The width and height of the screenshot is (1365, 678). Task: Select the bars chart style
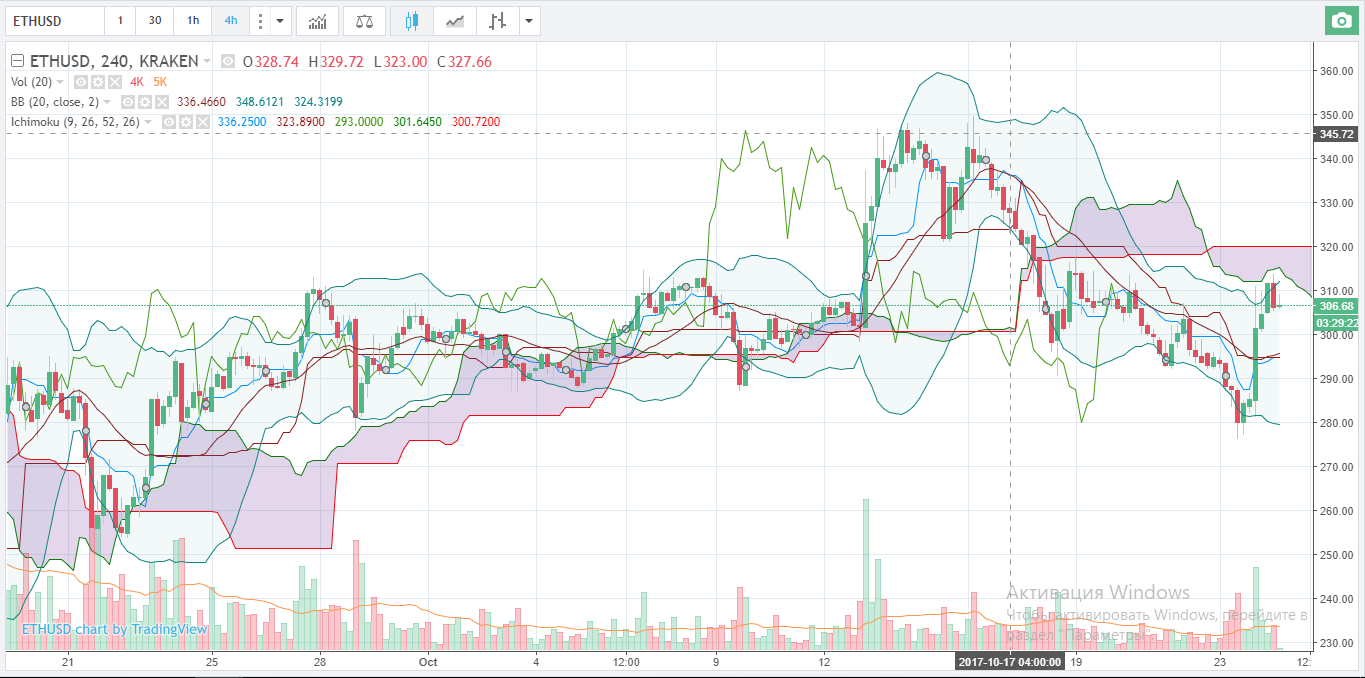click(x=497, y=20)
